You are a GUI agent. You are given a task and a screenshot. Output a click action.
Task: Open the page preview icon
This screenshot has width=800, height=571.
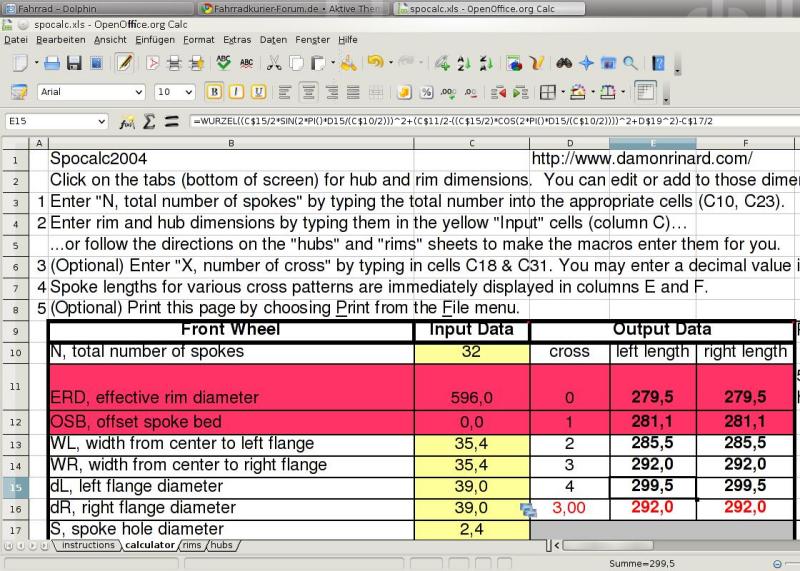196,63
